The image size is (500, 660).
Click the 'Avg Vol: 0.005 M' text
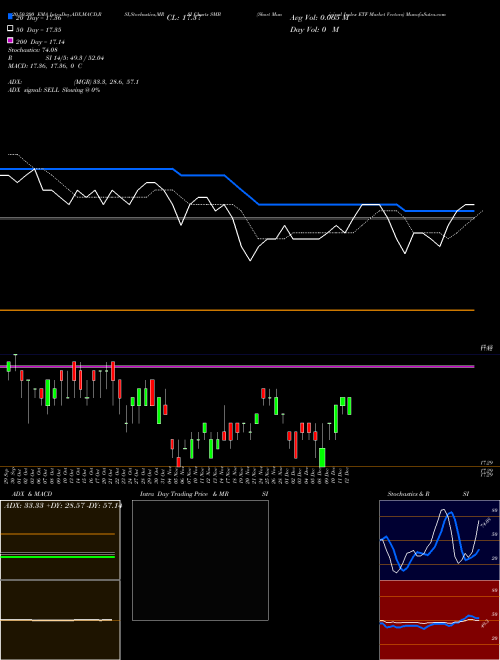(x=319, y=18)
